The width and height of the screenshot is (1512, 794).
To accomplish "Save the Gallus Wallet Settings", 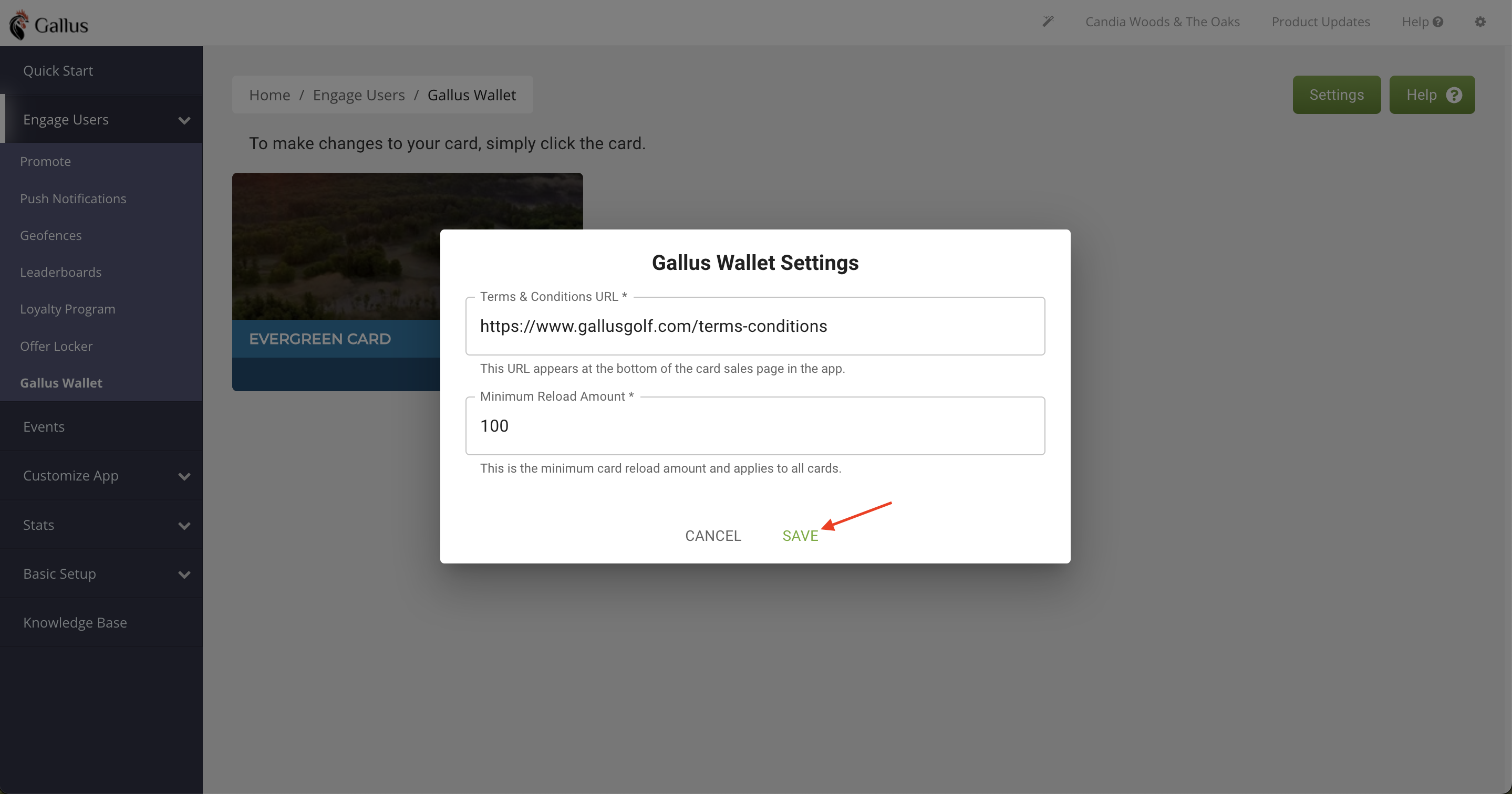I will (x=800, y=535).
